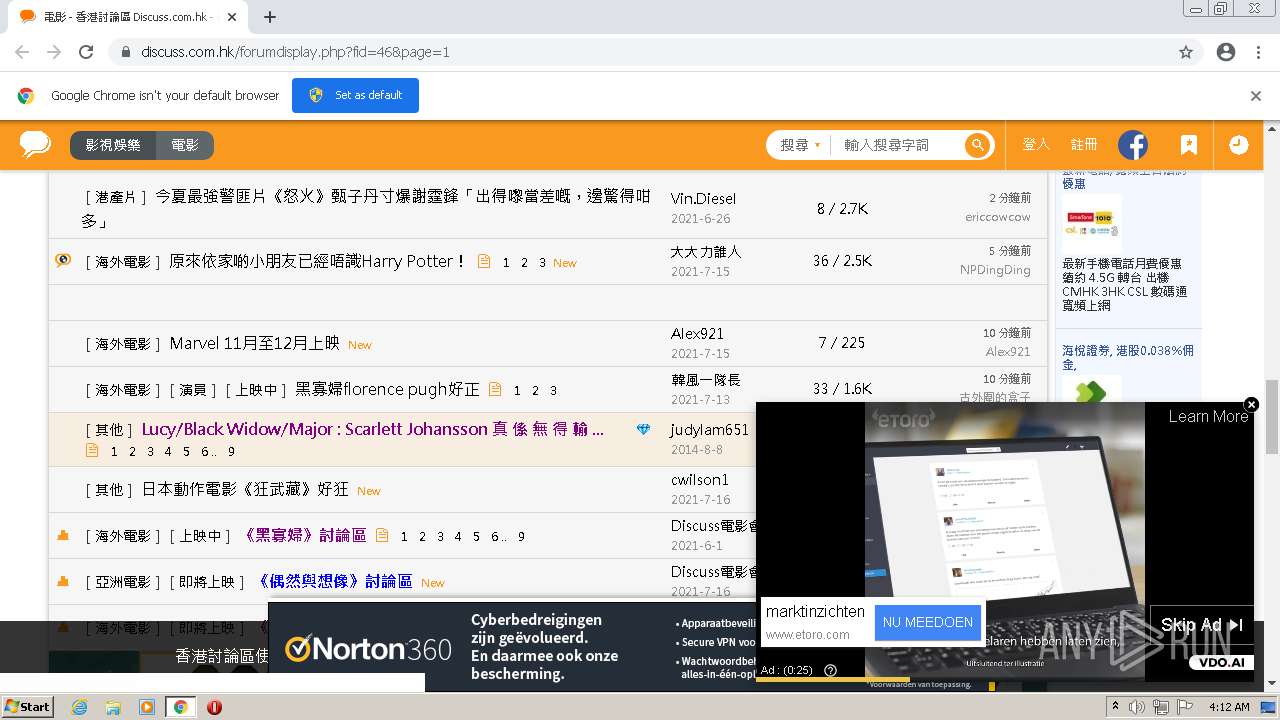
Task: Click the NU MEEDOEN ad button
Action: point(927,622)
